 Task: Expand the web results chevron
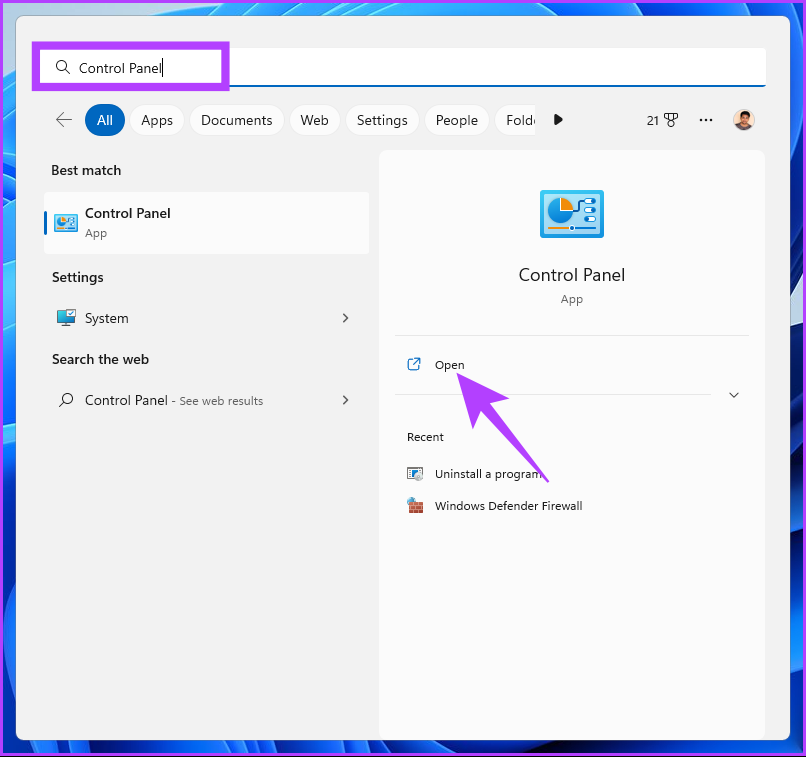[x=345, y=400]
